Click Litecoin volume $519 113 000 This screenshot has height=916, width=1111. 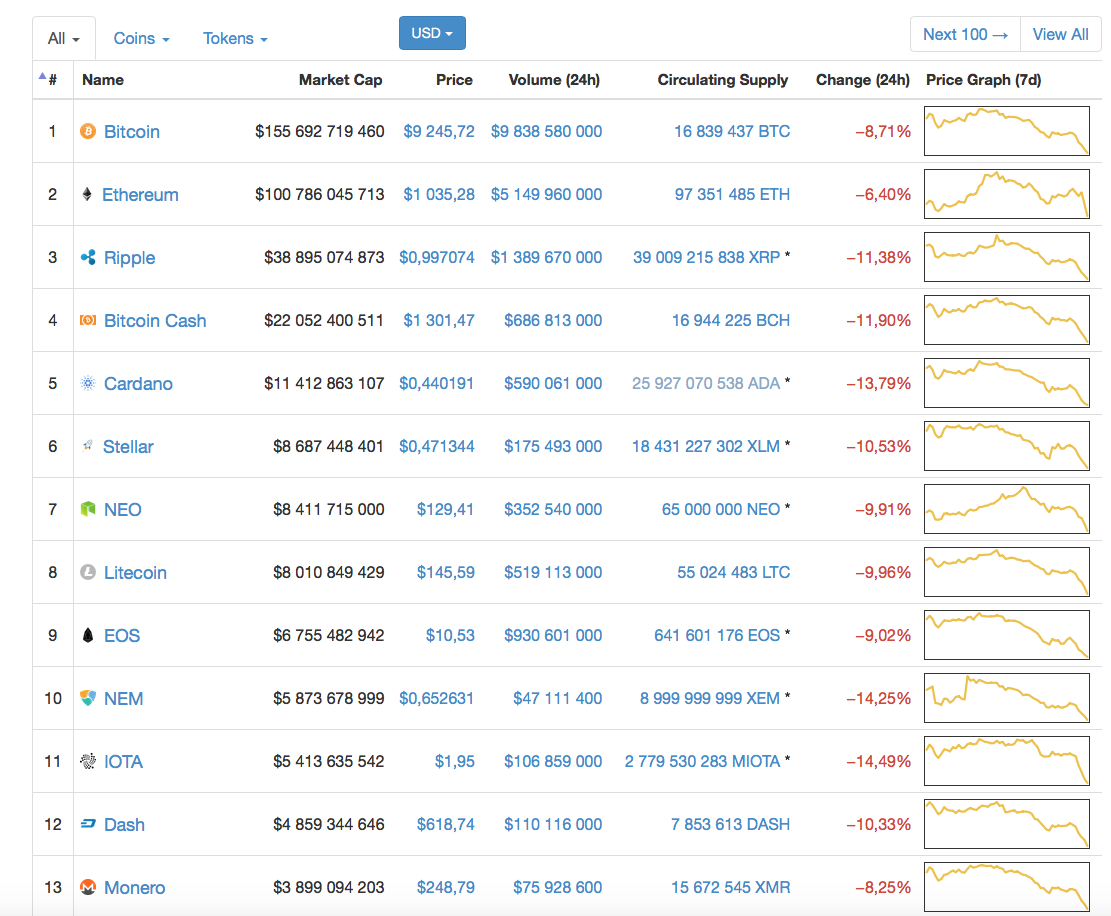[x=553, y=572]
